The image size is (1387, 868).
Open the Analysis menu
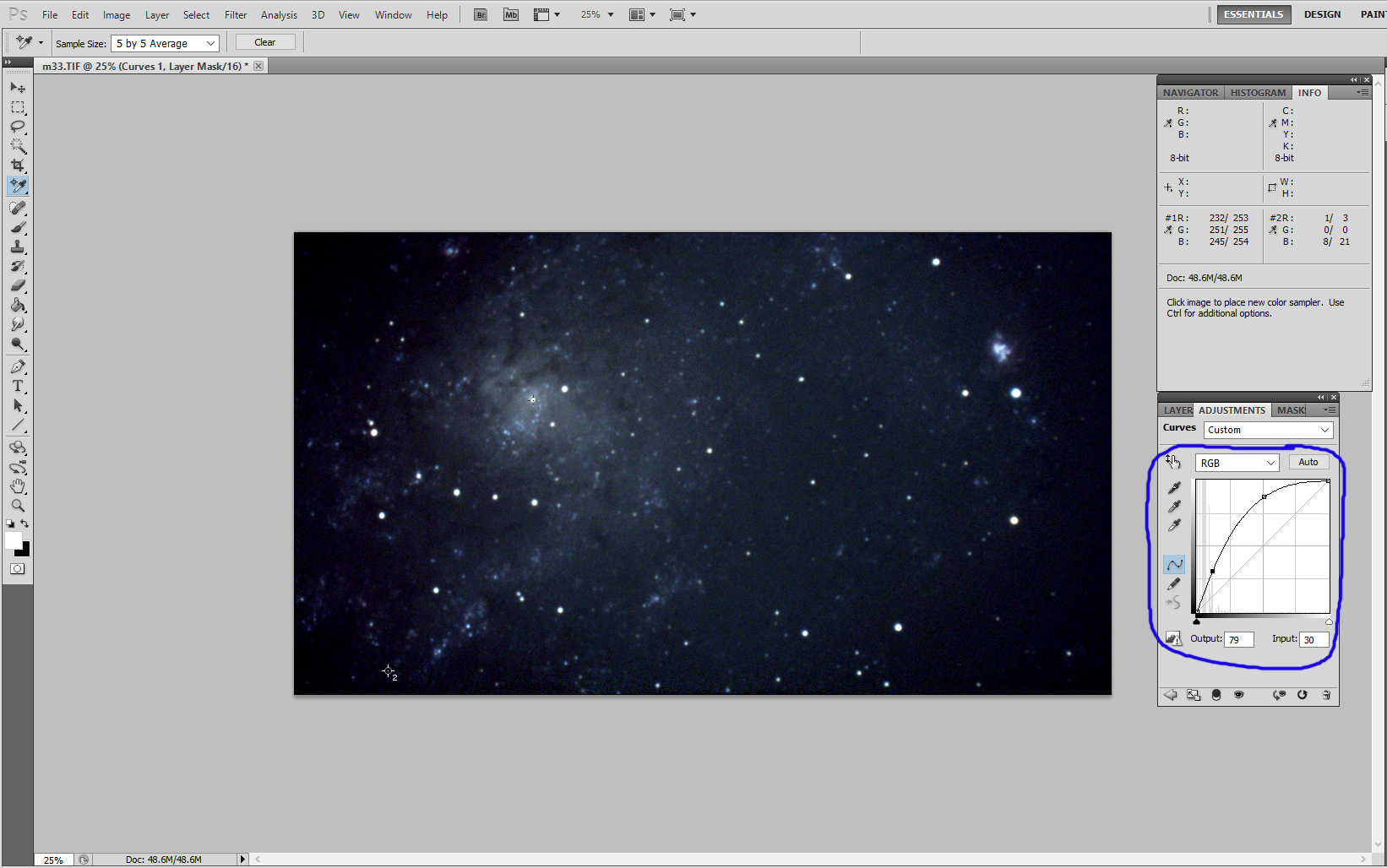point(279,15)
